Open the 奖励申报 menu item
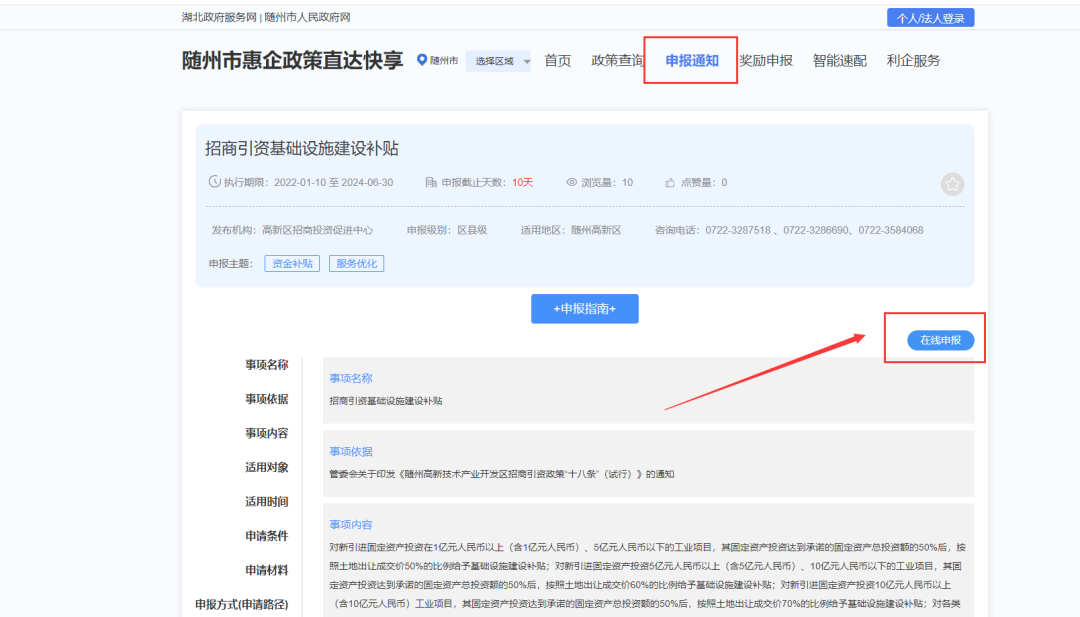 765,60
